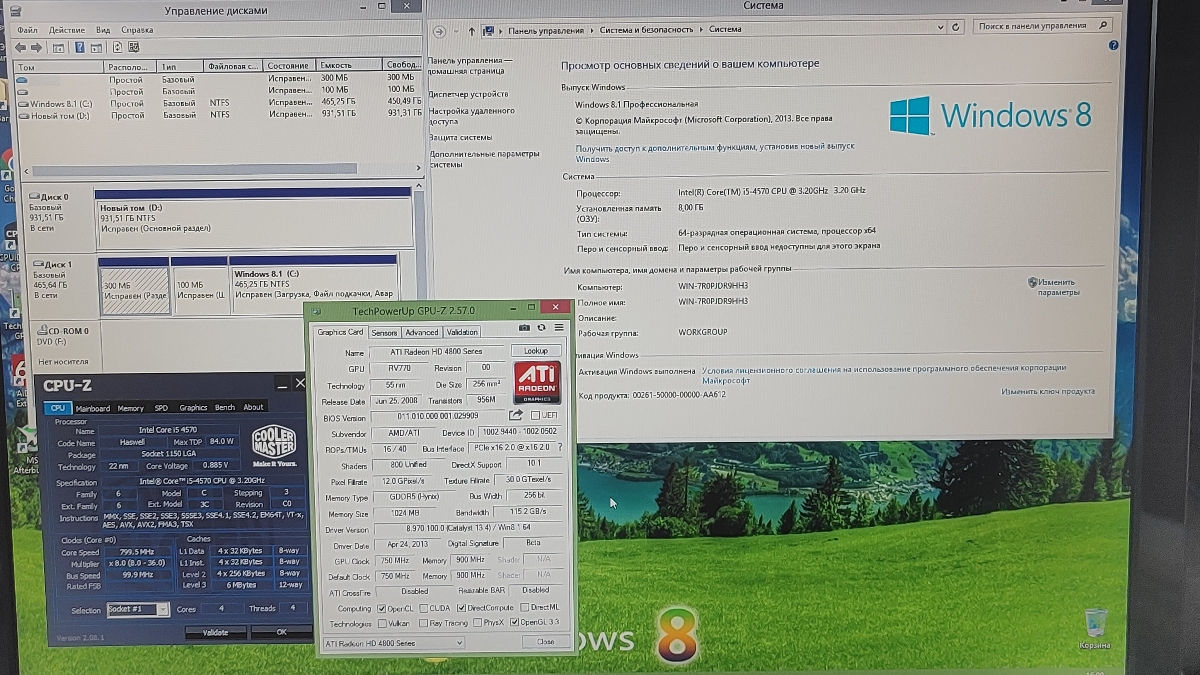The width and height of the screenshot is (1200, 675).
Task: Toggle the DirectCompute checkbox in GPU-Z
Action: pos(461,608)
